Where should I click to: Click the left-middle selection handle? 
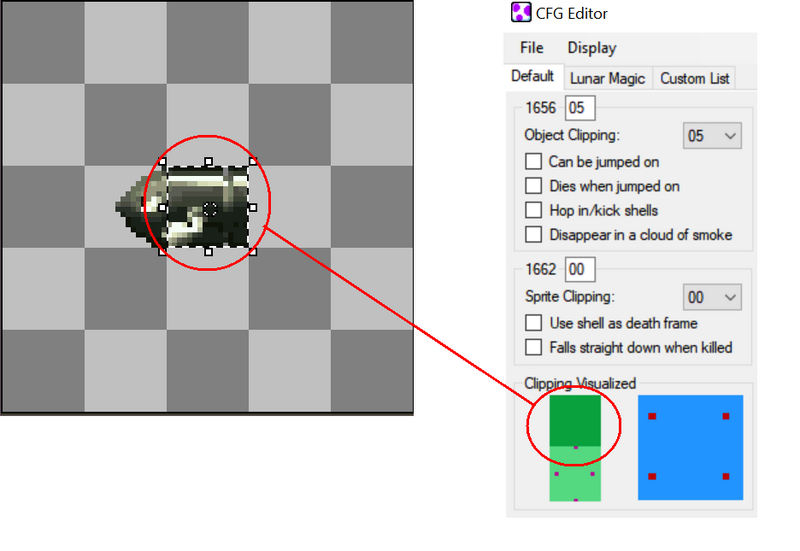(162, 208)
